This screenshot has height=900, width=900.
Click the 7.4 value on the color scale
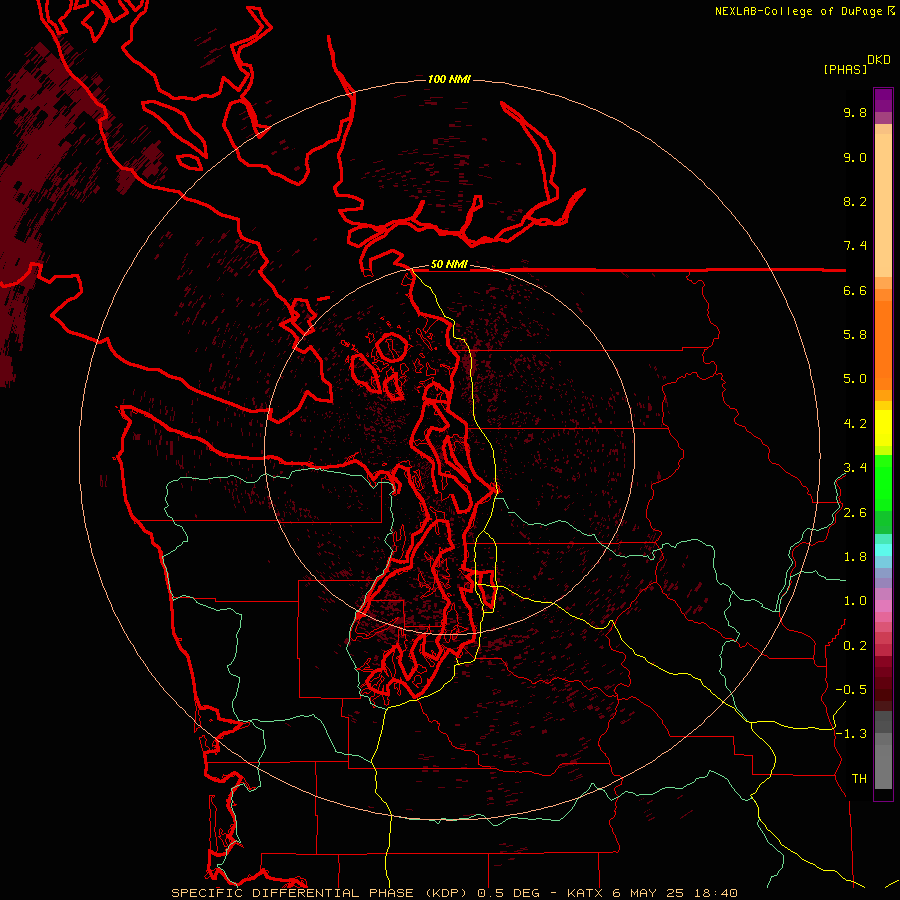point(855,246)
